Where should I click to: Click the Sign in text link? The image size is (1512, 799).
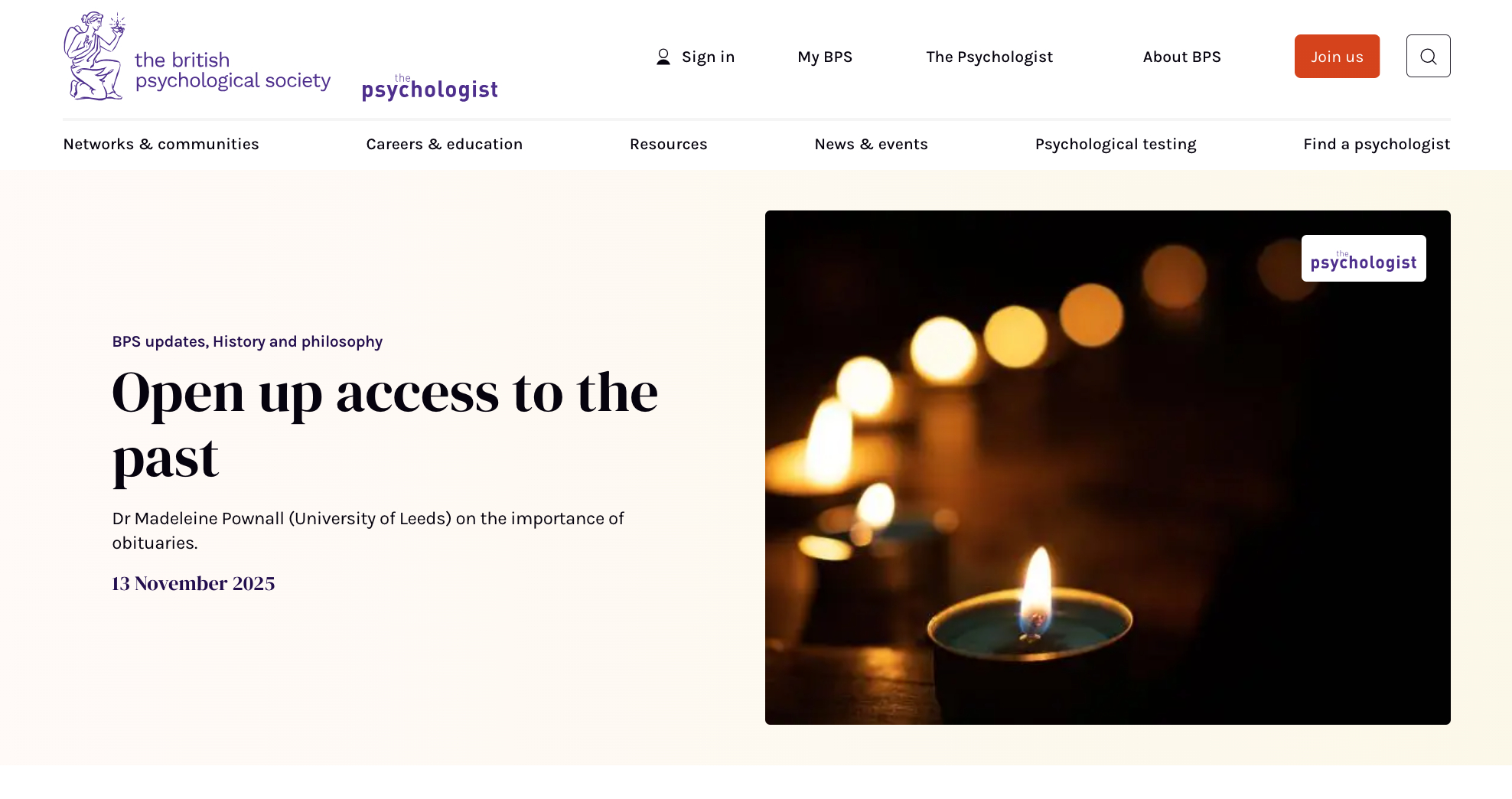[708, 57]
